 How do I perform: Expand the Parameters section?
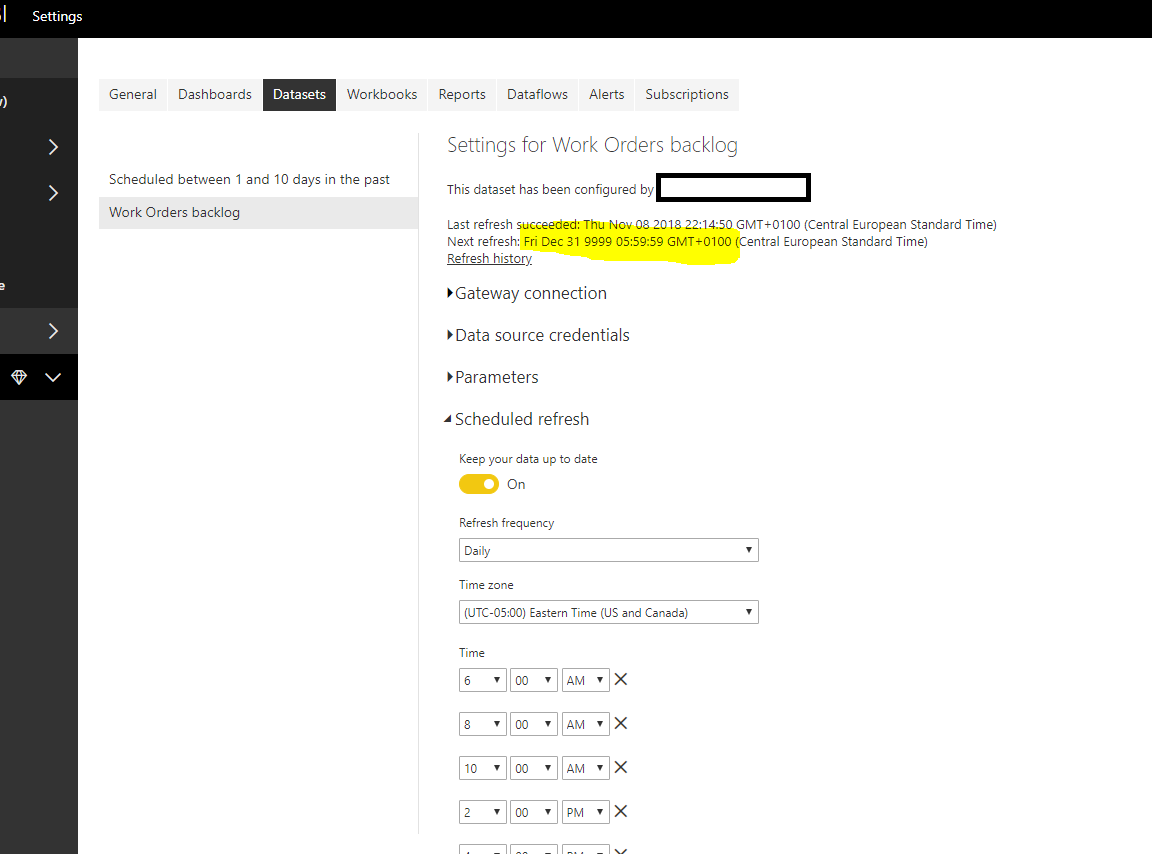[493, 377]
